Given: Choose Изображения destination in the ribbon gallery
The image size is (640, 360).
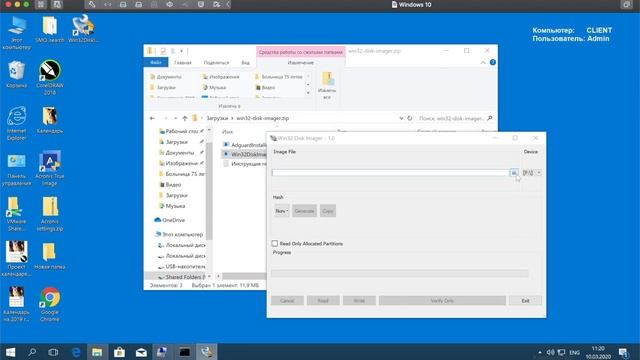Looking at the screenshot, I should [x=221, y=77].
